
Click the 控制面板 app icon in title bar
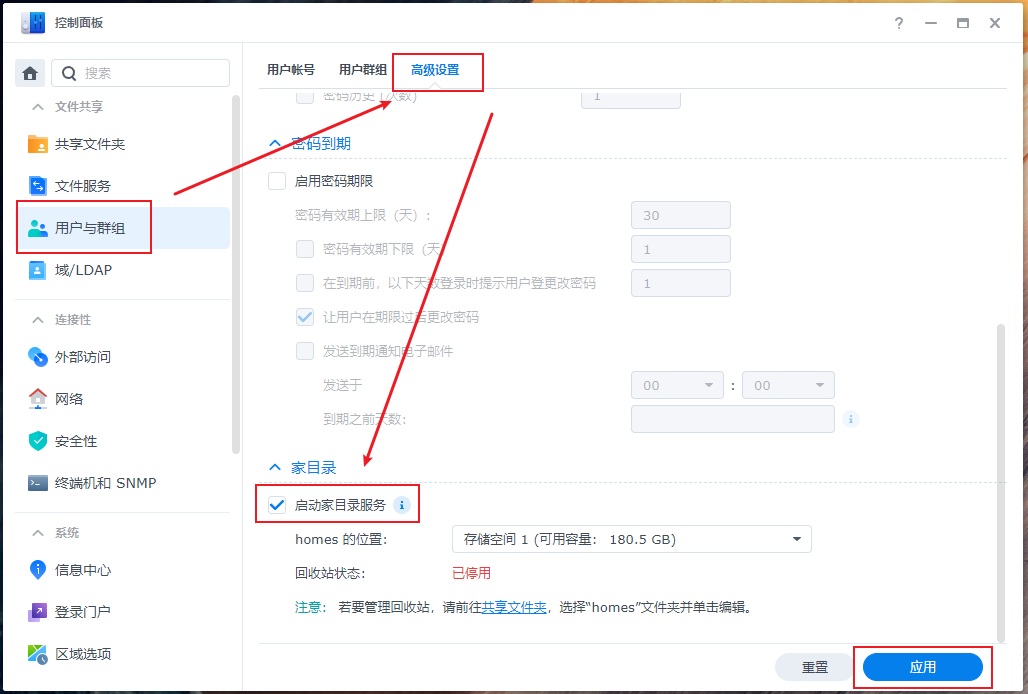[33, 22]
